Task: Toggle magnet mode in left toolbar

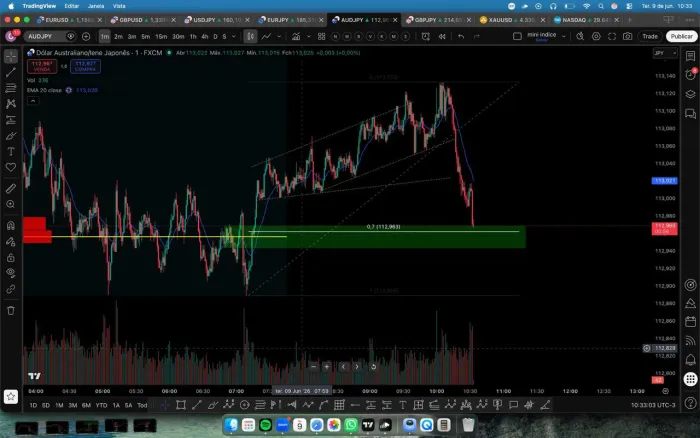Action: tap(11, 225)
